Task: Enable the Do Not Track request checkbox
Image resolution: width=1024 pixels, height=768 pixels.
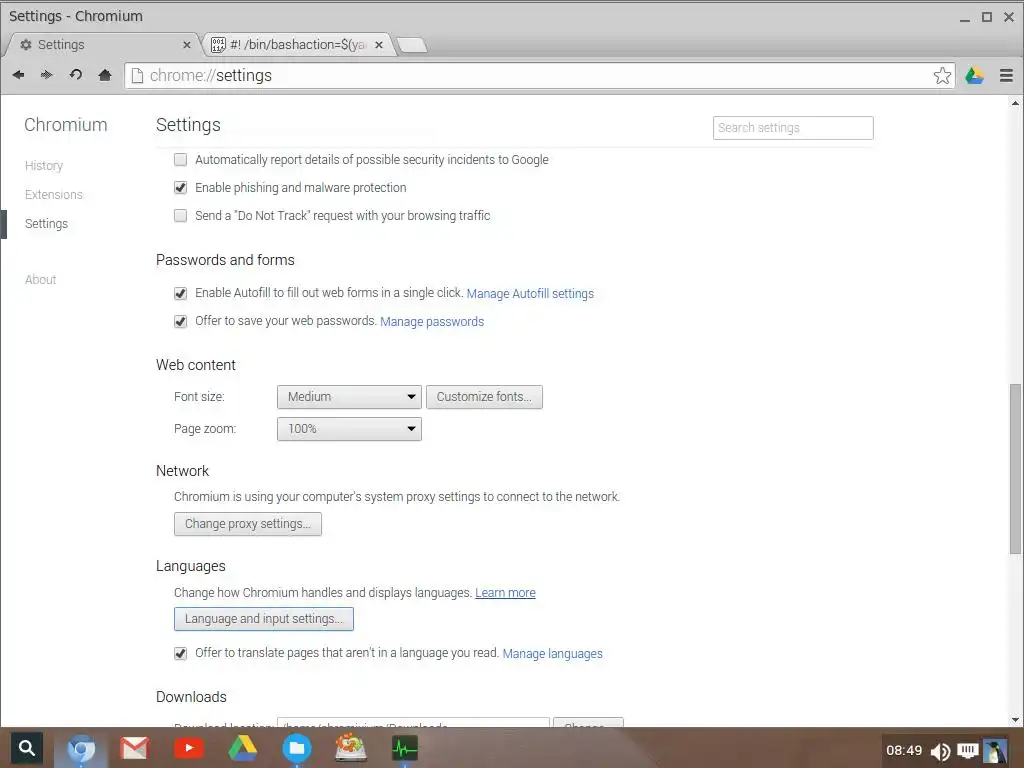Action: click(x=180, y=216)
